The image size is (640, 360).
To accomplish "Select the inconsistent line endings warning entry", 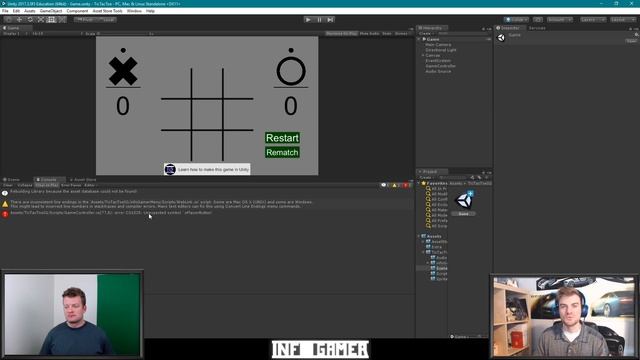I will [x=207, y=204].
